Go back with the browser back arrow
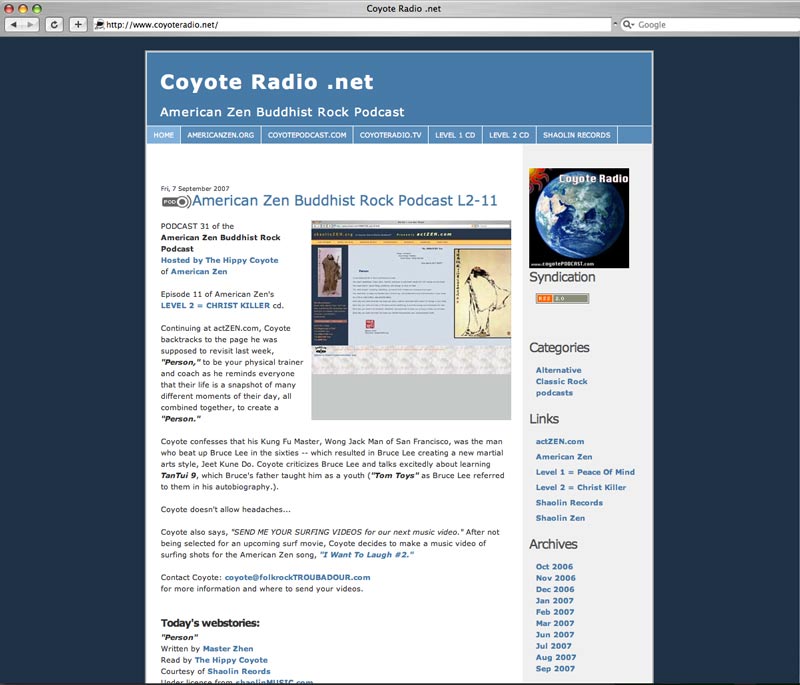This screenshot has width=800, height=685. click(15, 24)
